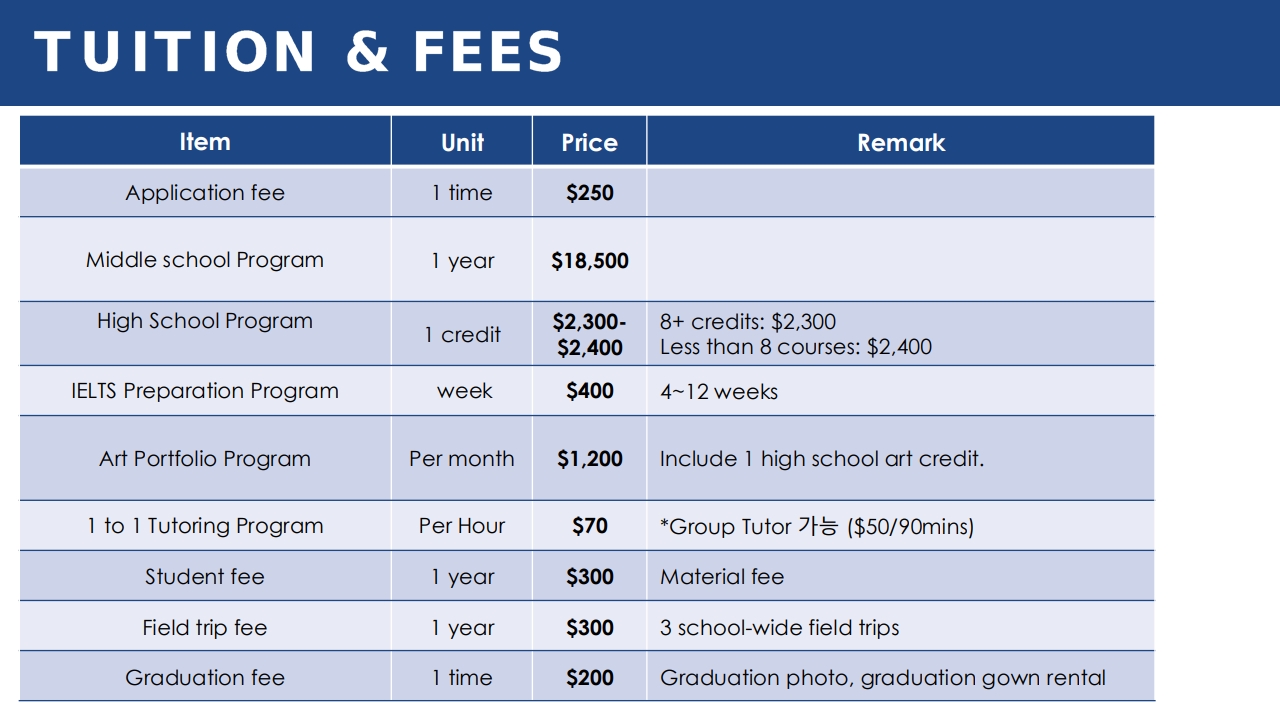1280x720 pixels.
Task: Click the $250 application fee price
Action: click(x=590, y=193)
